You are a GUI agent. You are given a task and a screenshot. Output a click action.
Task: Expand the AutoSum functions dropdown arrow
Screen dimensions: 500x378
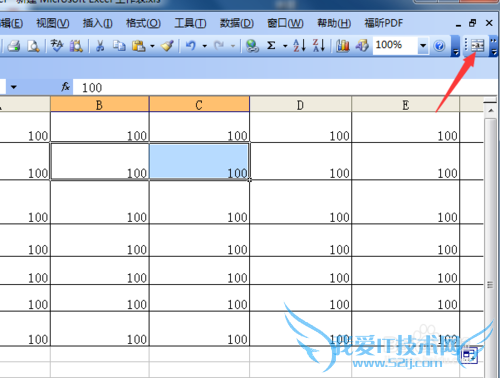click(285, 46)
